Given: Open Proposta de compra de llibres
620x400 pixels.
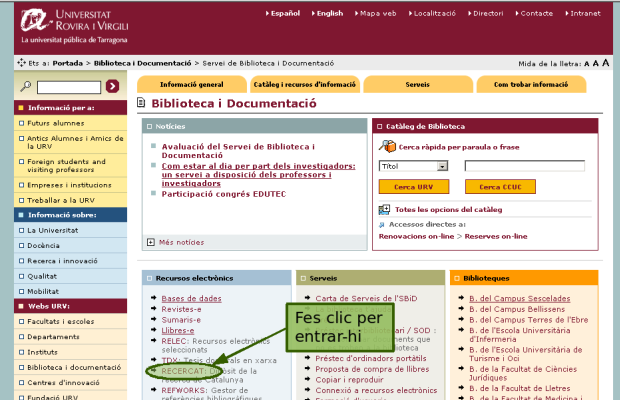Looking at the screenshot, I should point(372,369).
